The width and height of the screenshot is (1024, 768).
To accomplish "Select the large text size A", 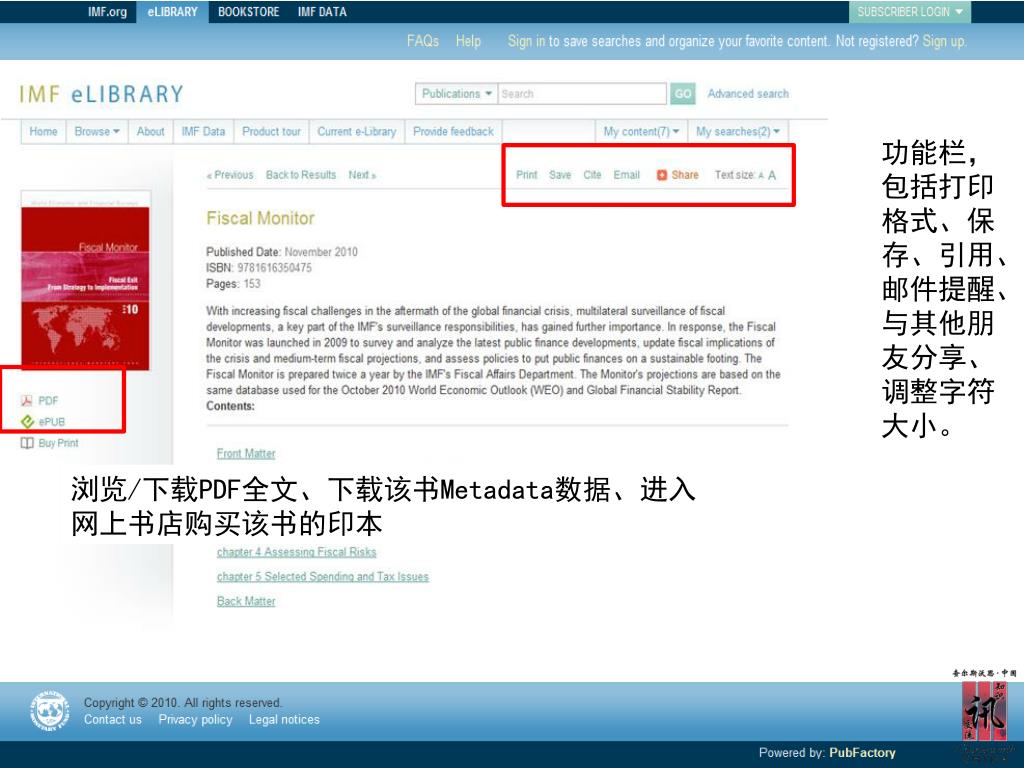I will (772, 175).
